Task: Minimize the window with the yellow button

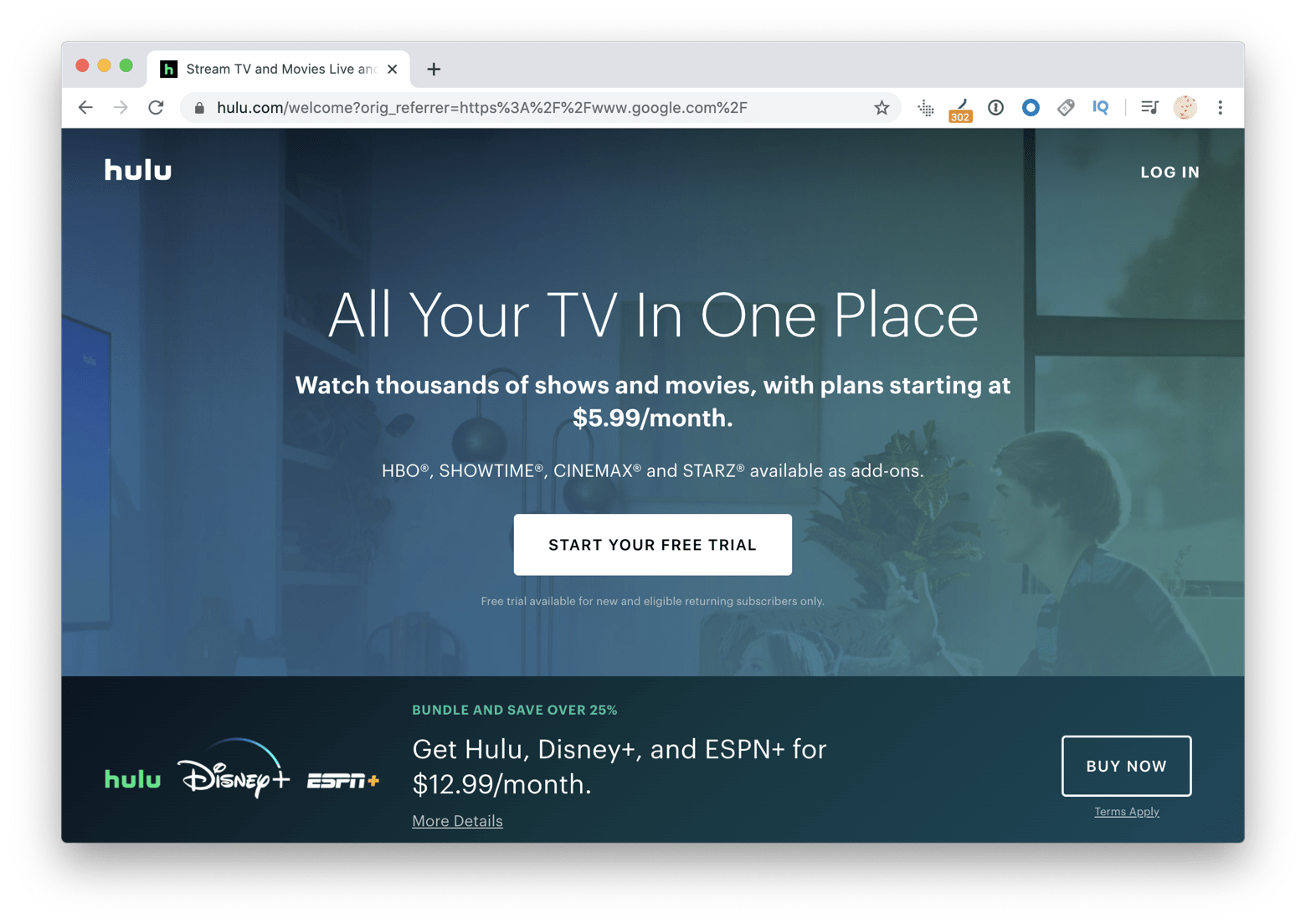Action: (104, 65)
